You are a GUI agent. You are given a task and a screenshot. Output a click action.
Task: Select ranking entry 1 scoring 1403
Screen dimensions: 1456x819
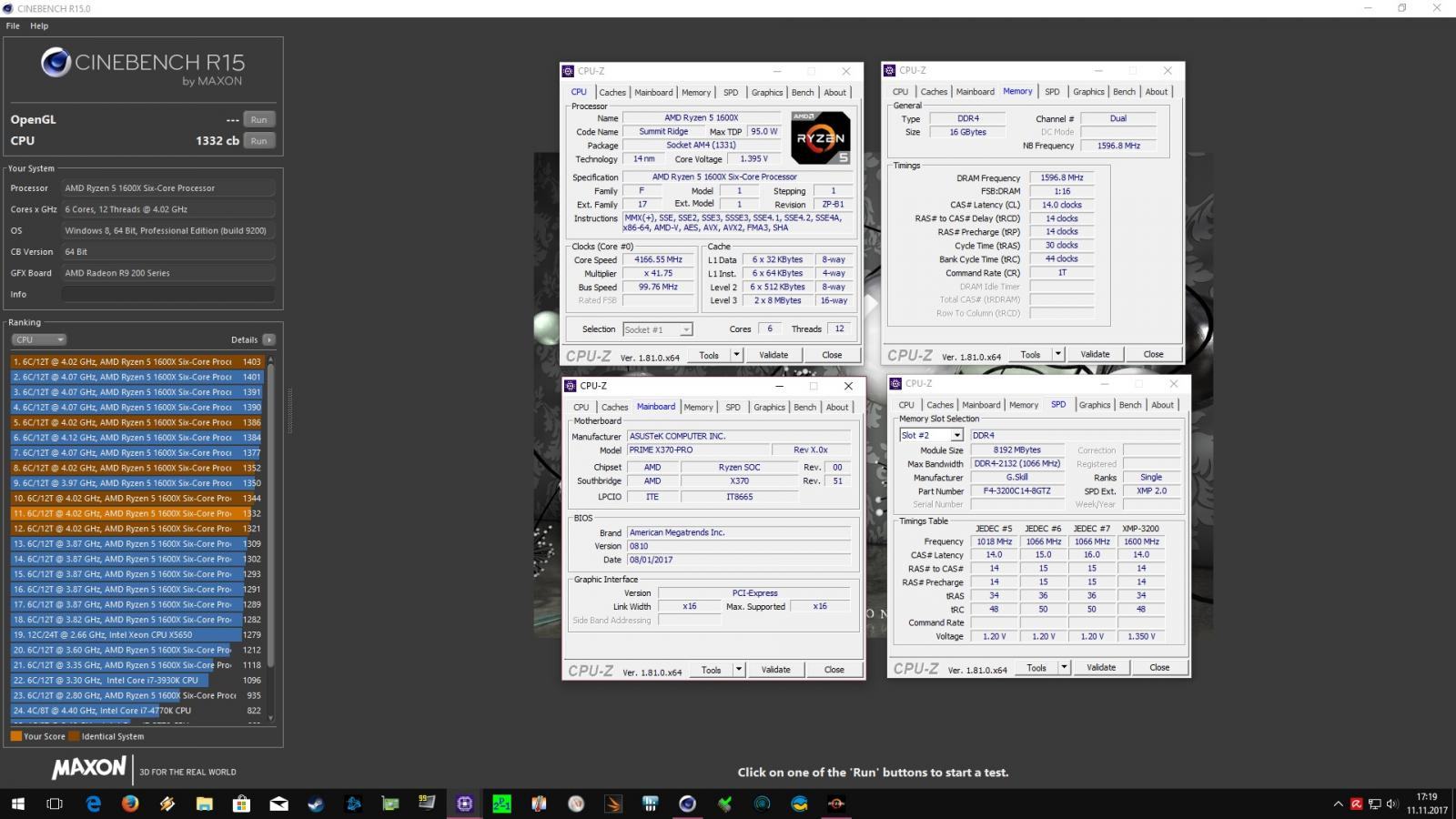coord(137,361)
